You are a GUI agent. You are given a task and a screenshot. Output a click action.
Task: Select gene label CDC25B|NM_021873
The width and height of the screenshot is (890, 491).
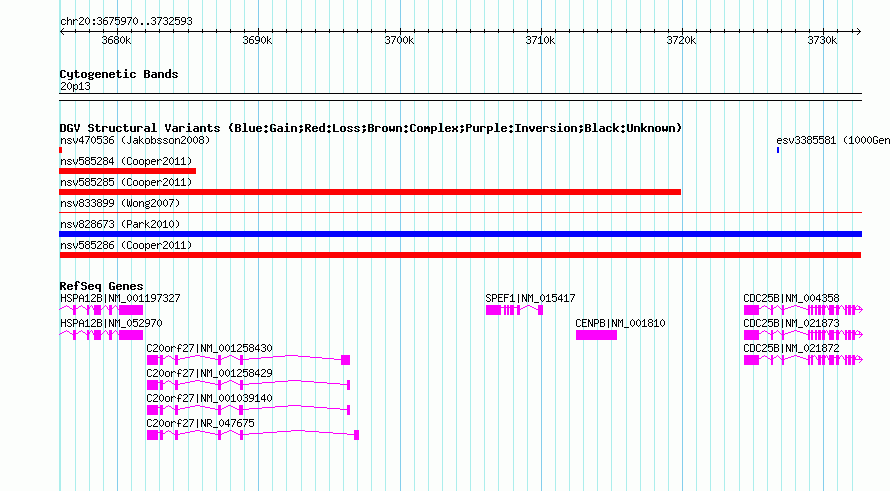pyautogui.click(x=791, y=323)
